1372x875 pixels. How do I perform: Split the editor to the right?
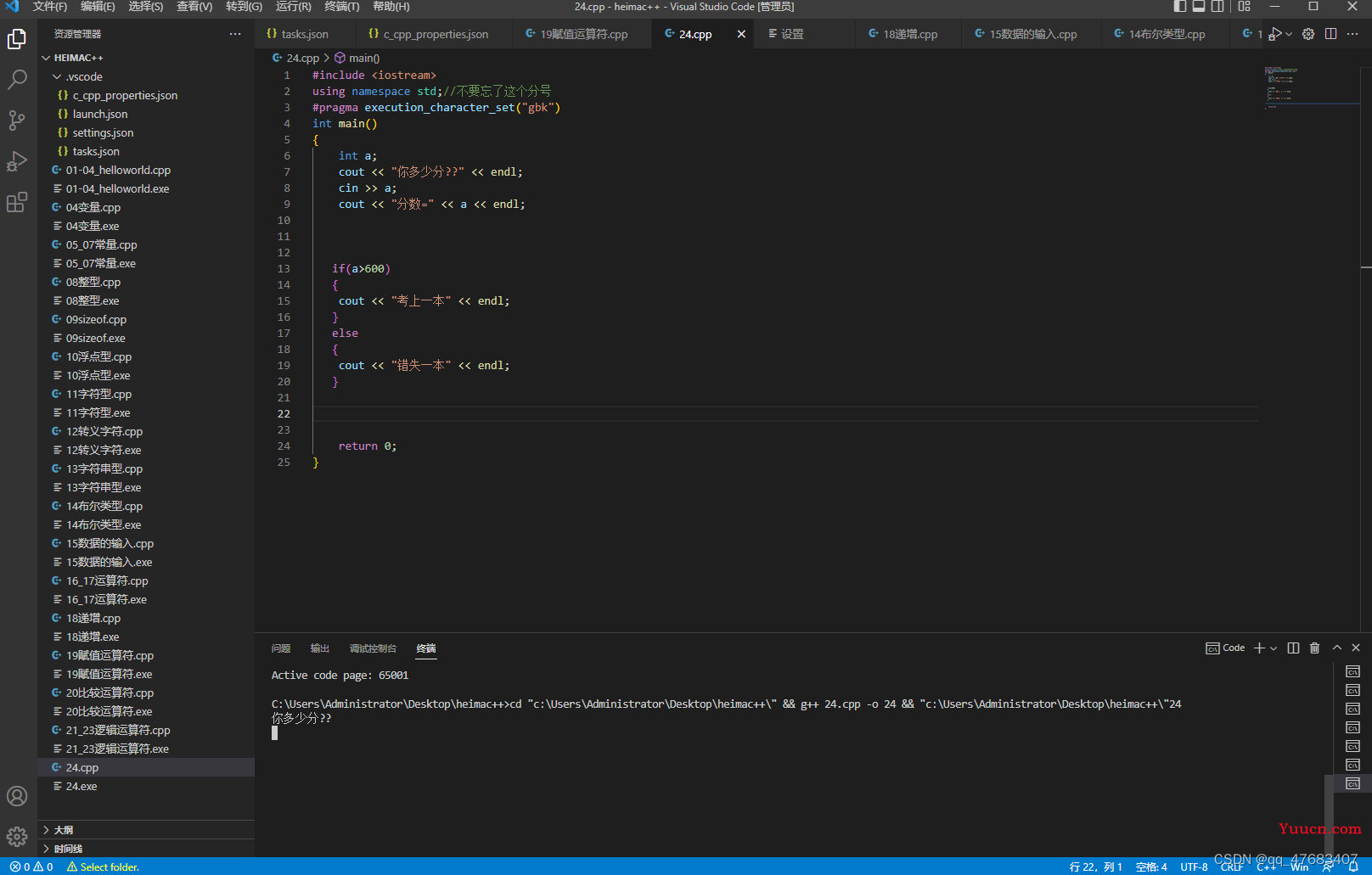(1330, 34)
